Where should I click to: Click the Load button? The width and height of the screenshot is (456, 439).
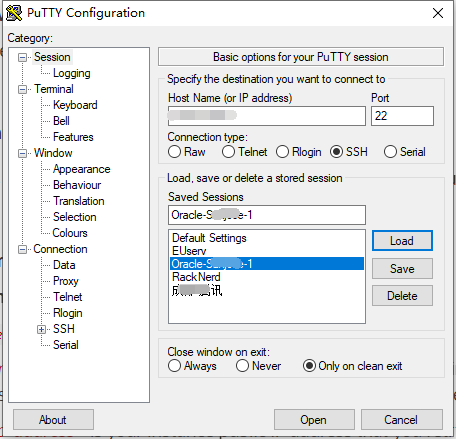coord(402,241)
